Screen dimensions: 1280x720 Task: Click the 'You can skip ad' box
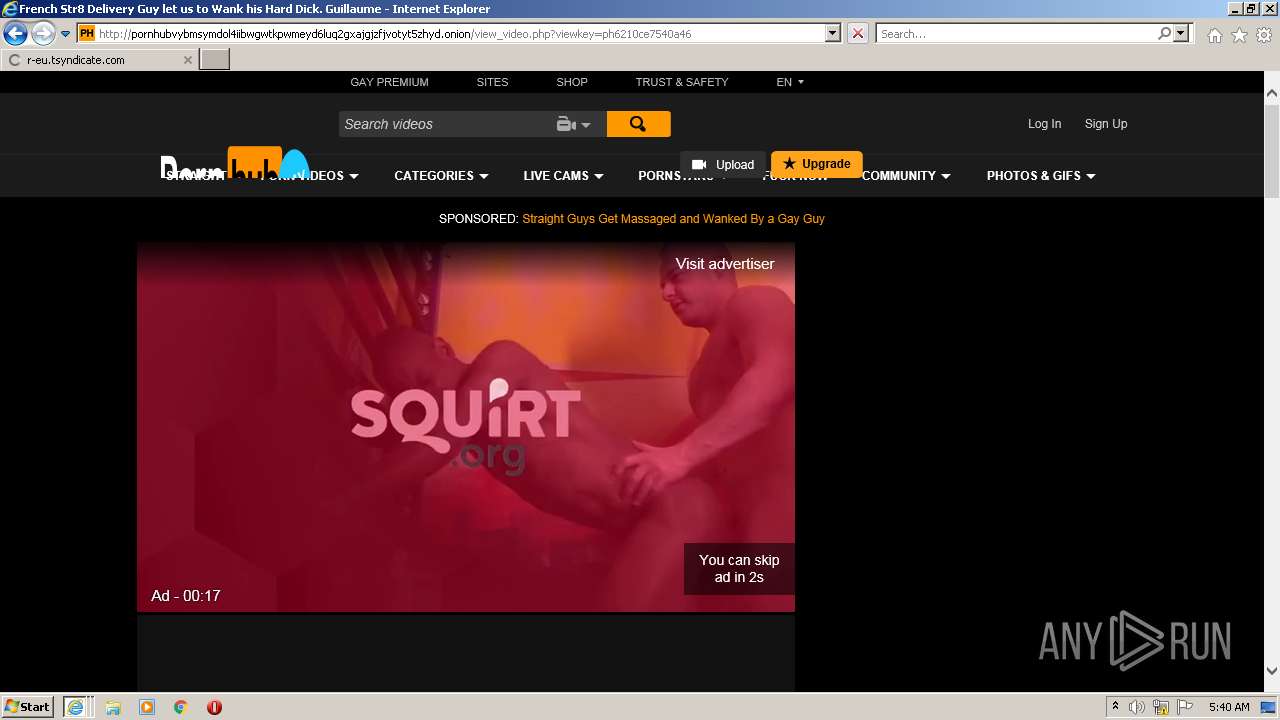point(739,569)
